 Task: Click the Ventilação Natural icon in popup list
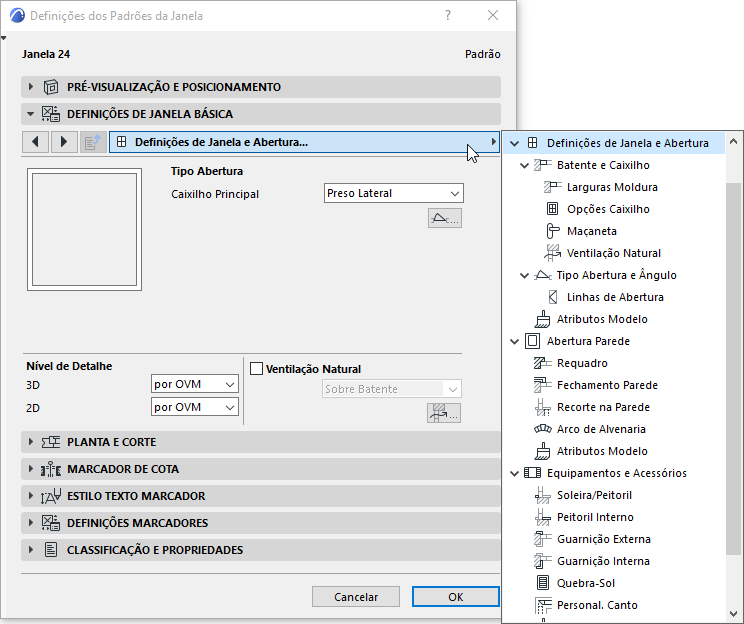pyautogui.click(x=552, y=253)
